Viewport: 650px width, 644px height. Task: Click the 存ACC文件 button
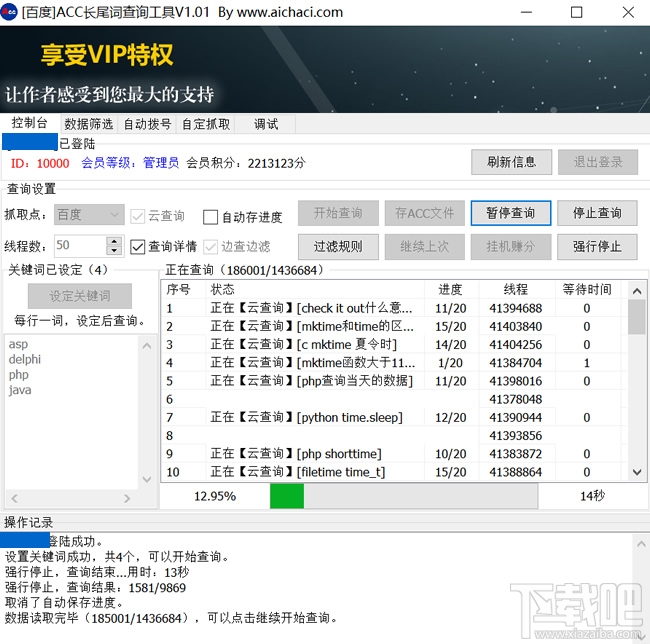point(424,213)
